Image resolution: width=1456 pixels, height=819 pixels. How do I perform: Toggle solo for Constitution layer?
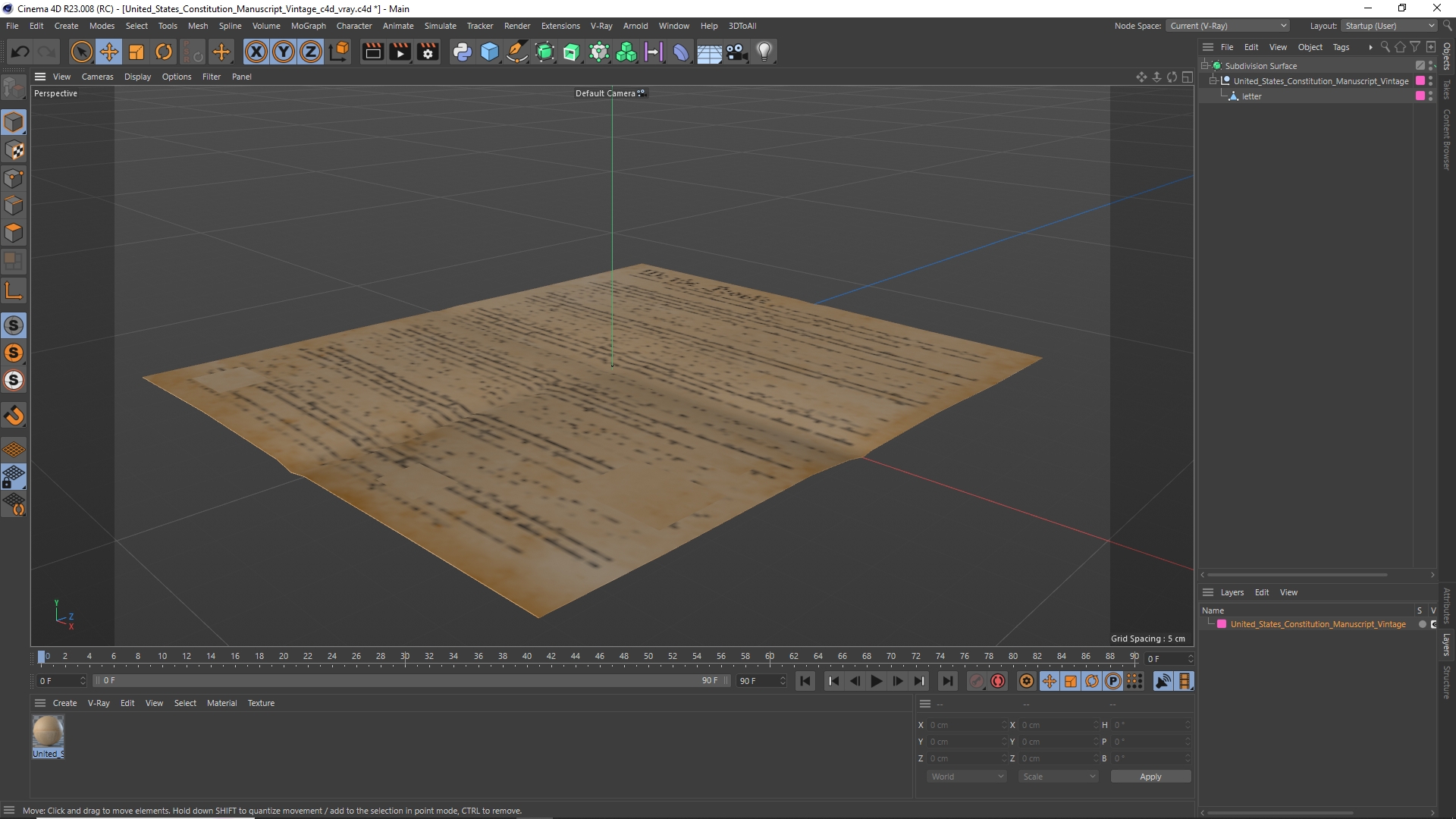click(1423, 624)
